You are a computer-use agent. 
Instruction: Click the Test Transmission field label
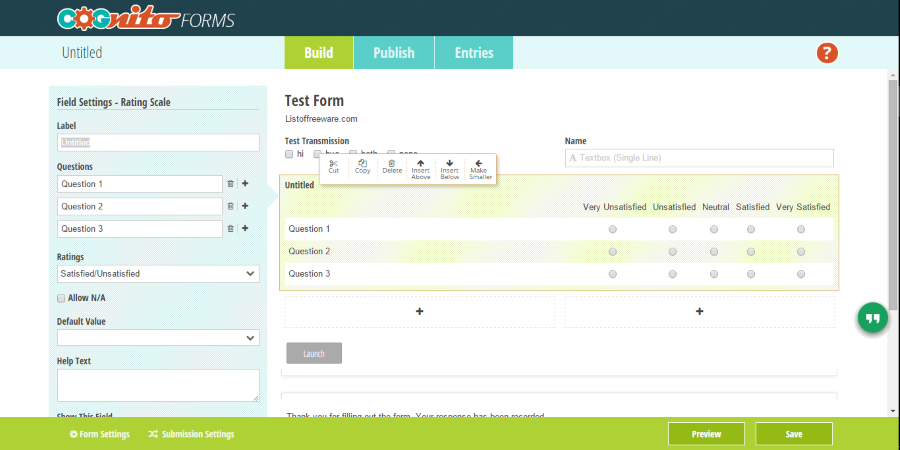(x=317, y=141)
